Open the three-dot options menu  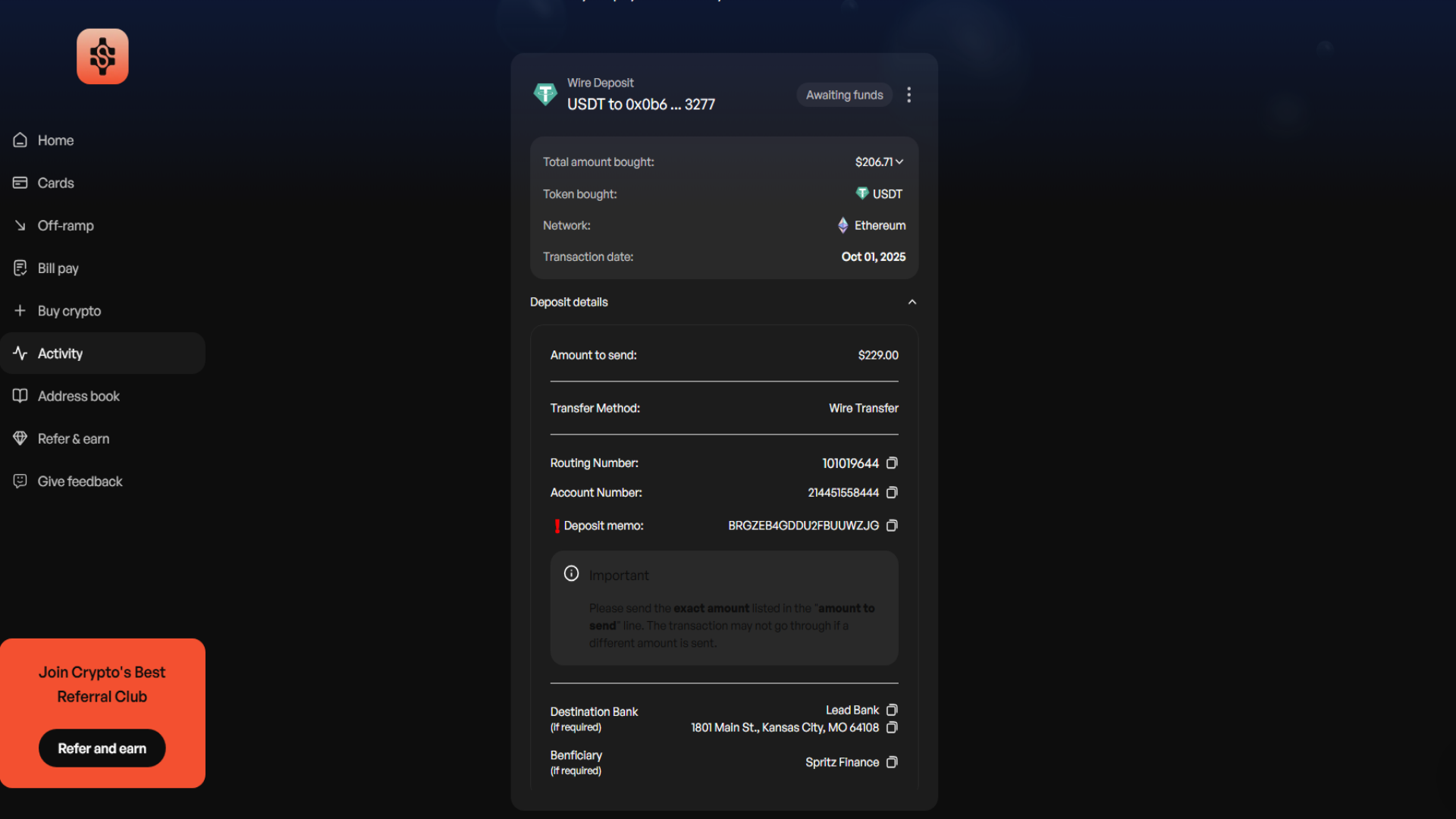pyautogui.click(x=908, y=95)
